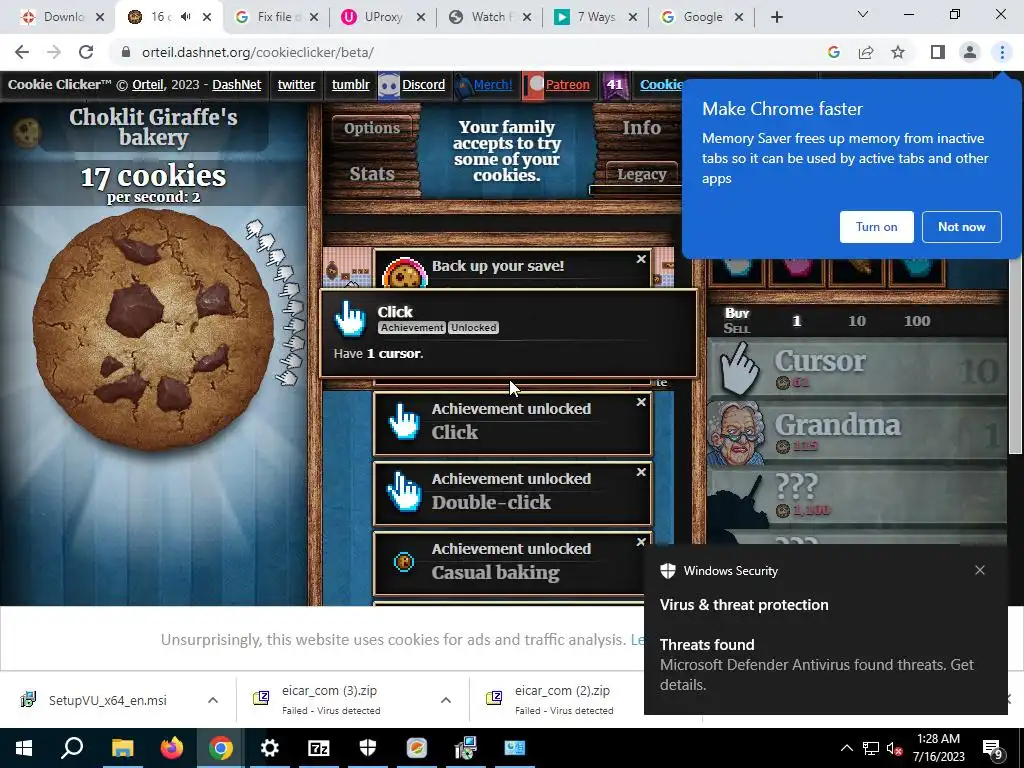This screenshot has height=768, width=1024.
Task: Open Chrome profile avatar menu
Action: (x=970, y=52)
